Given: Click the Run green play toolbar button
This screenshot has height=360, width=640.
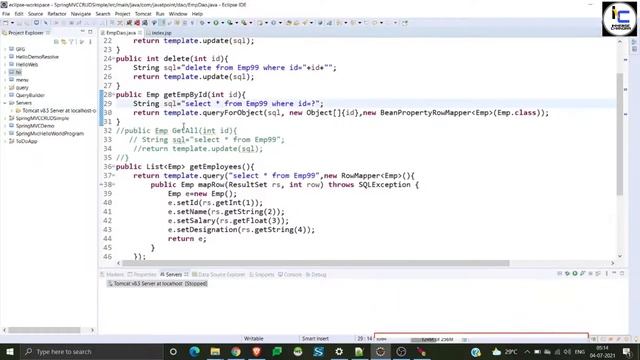Looking at the screenshot, I should pos(216,23).
